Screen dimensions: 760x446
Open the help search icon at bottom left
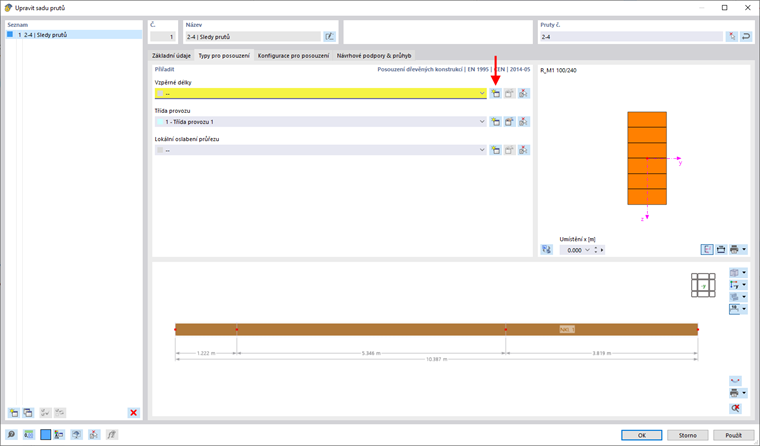click(x=11, y=434)
